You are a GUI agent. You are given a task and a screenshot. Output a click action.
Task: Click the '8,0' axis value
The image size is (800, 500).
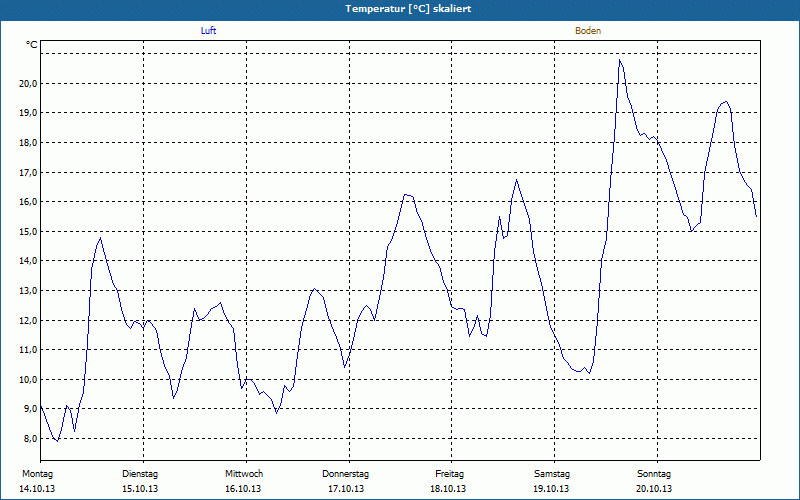30,439
